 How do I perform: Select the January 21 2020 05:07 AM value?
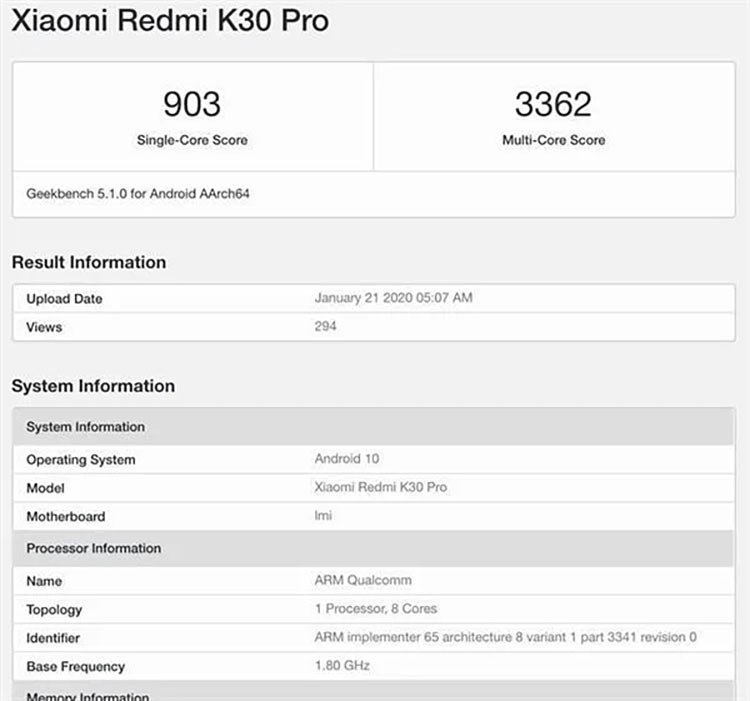pos(393,298)
